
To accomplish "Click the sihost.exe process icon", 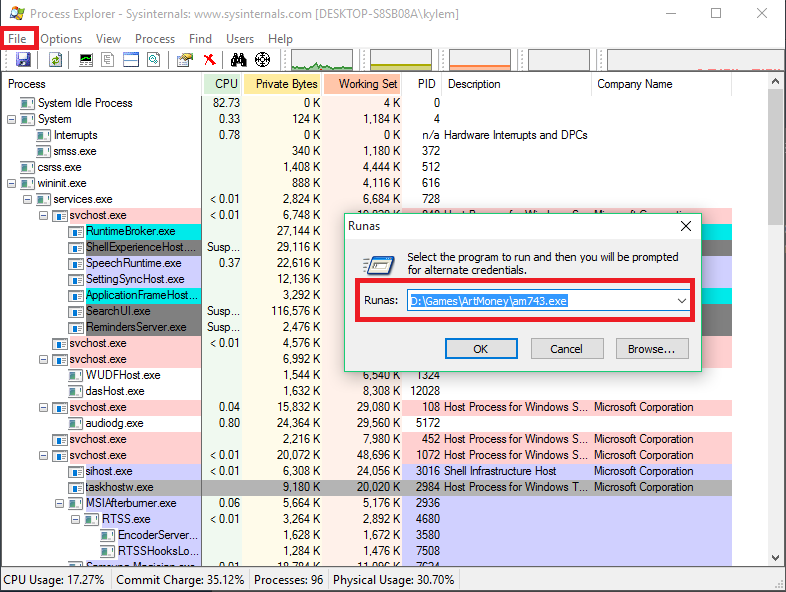I will coord(76,472).
